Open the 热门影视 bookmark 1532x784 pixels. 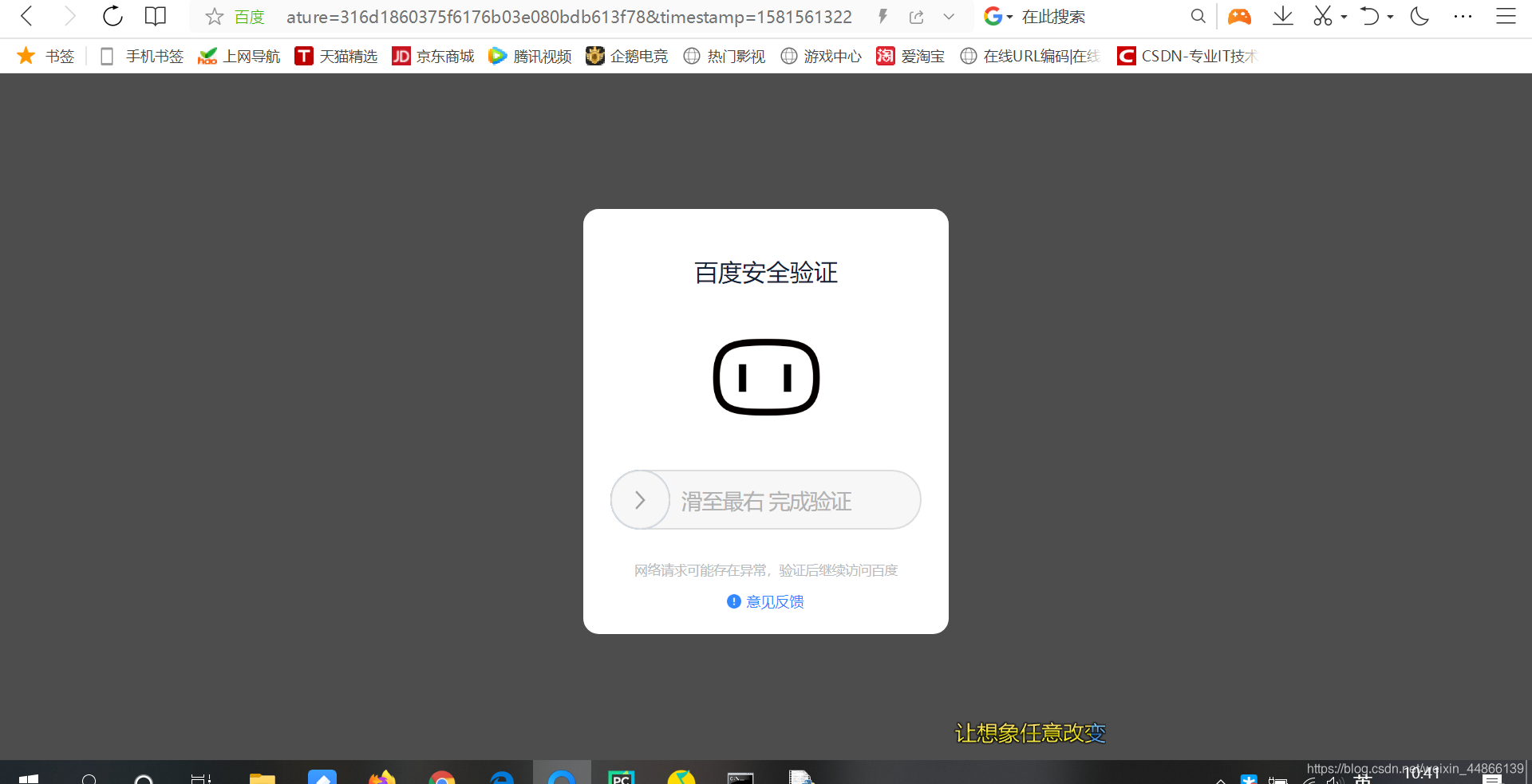pos(725,56)
